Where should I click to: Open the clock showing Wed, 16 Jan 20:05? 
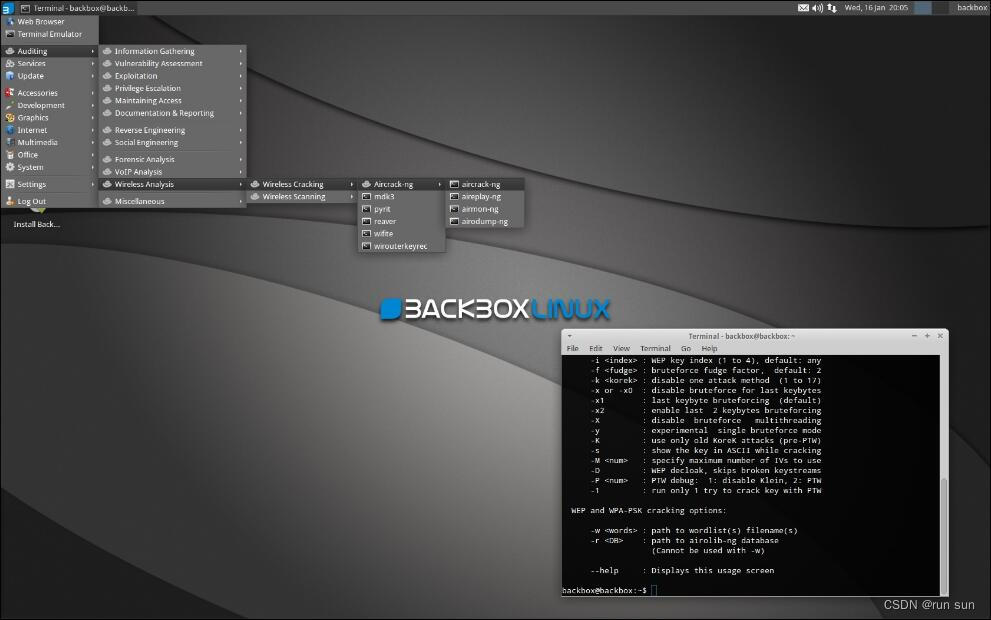[x=876, y=8]
